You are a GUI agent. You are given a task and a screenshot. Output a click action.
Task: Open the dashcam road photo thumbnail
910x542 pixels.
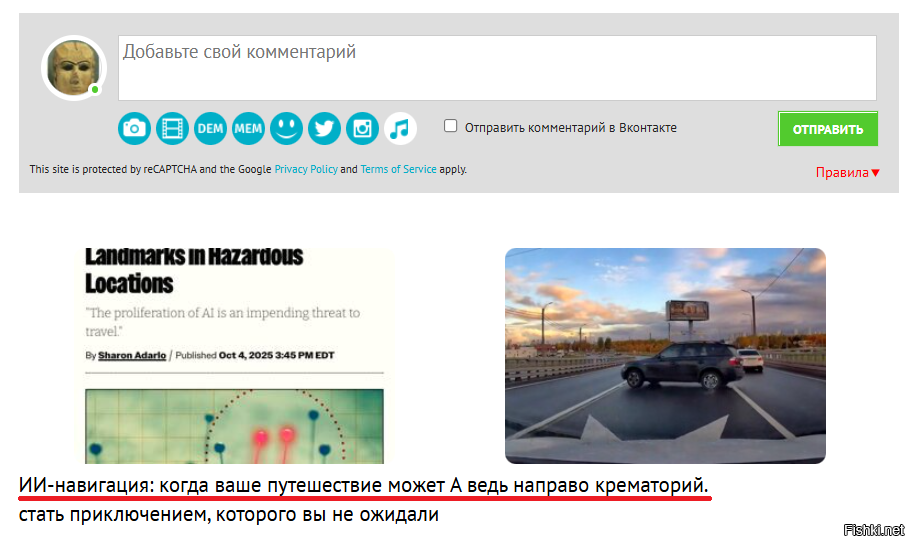tap(665, 355)
